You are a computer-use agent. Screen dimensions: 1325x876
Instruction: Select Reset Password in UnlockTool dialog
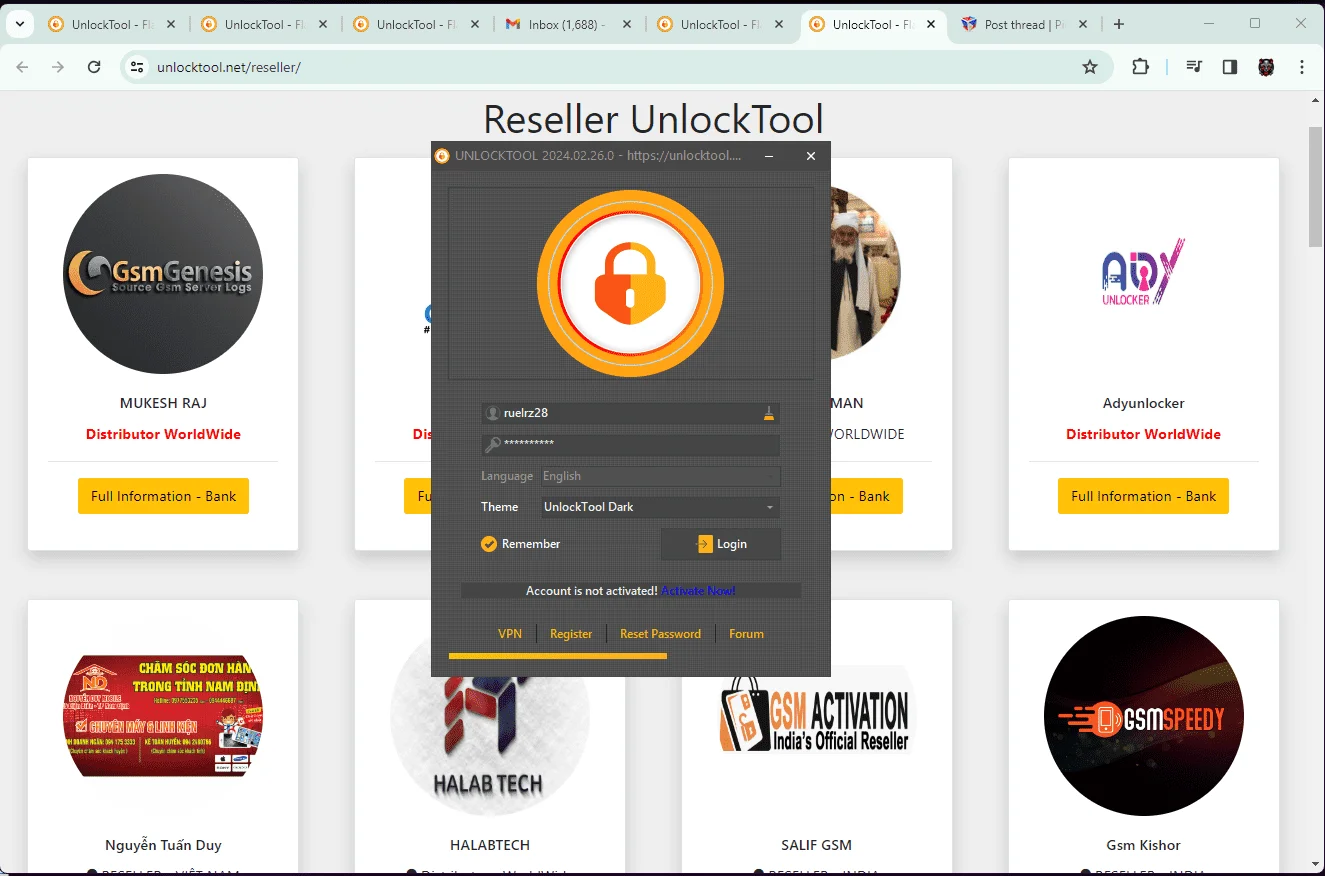[x=660, y=634]
